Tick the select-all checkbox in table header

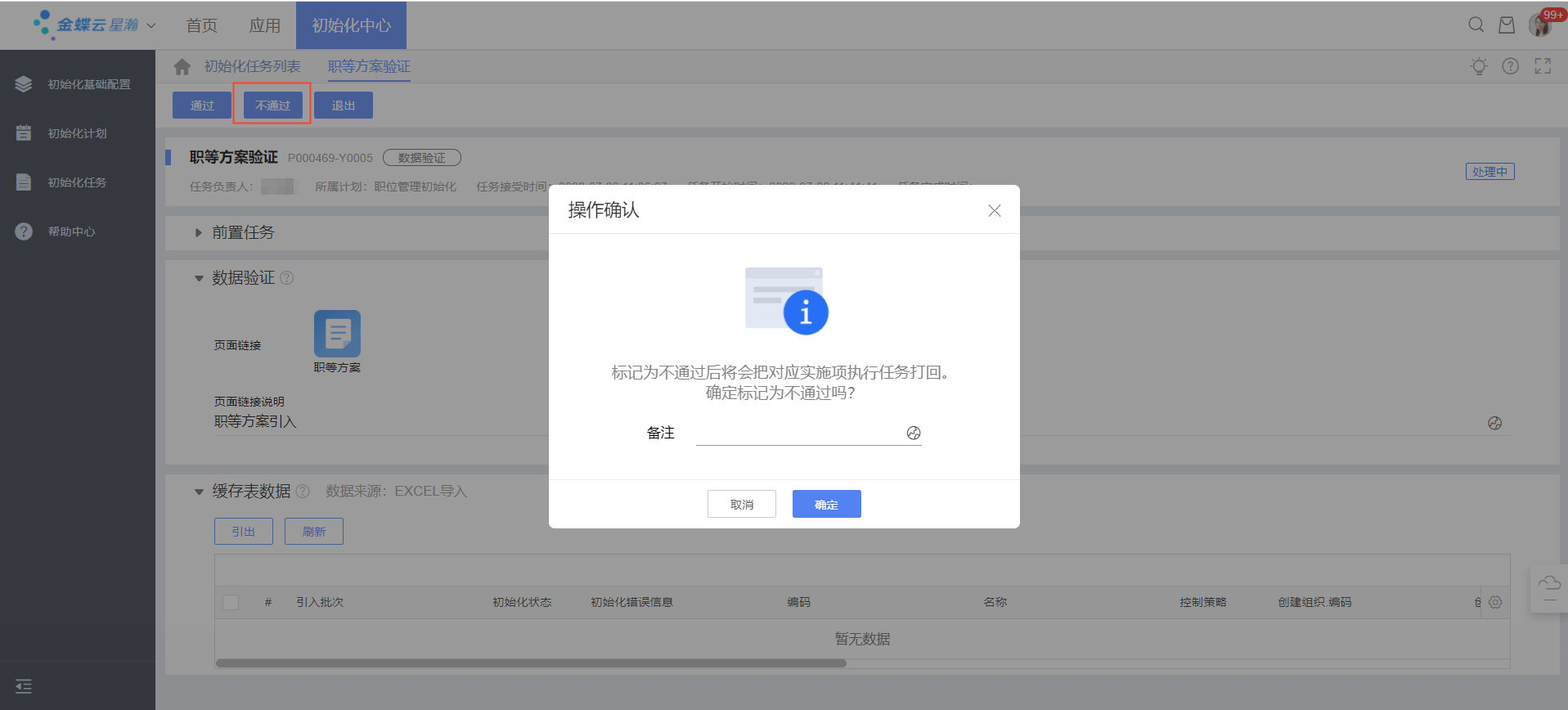coord(231,602)
